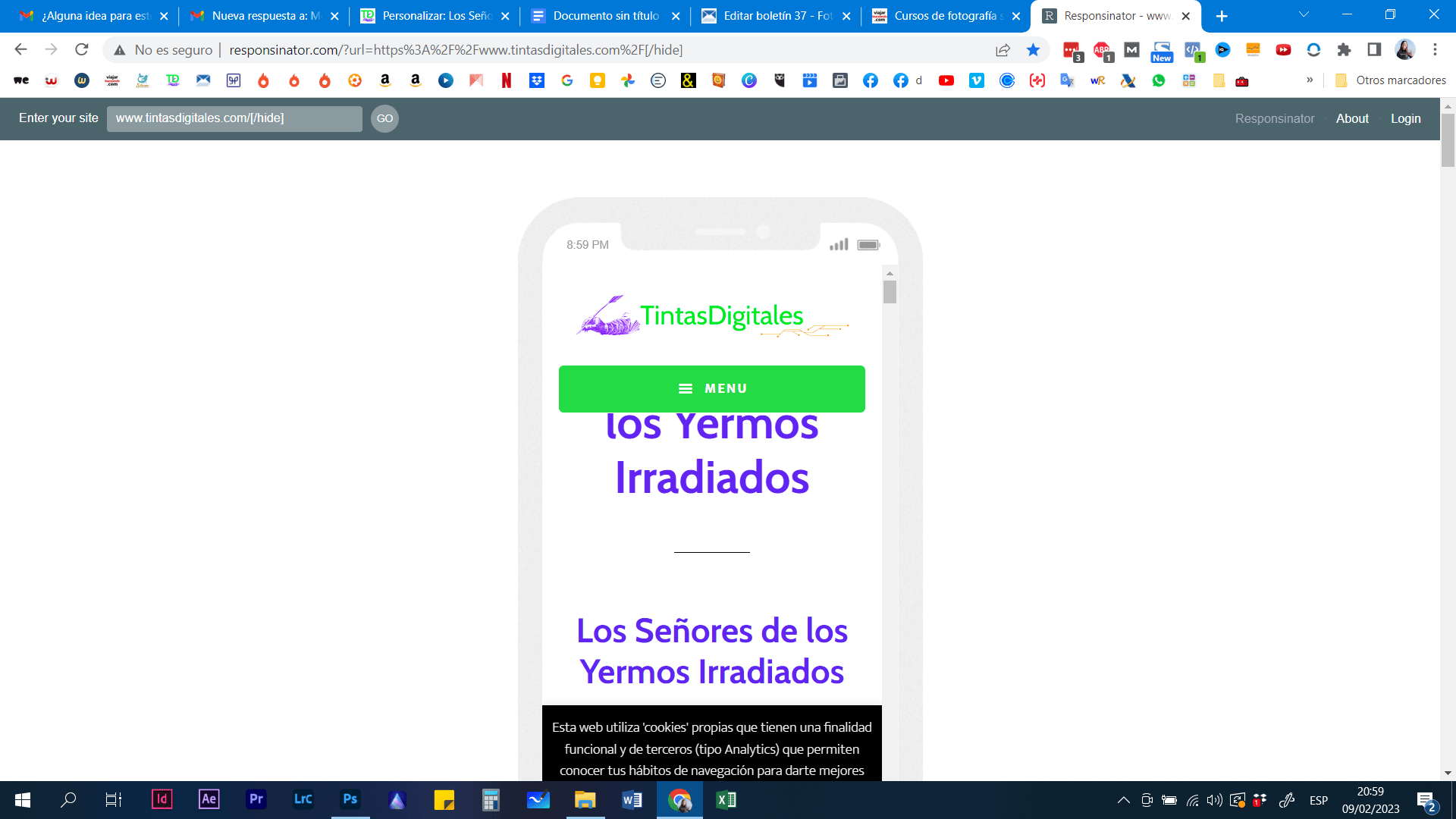Click the main page scrollbar thumb

(1448, 140)
